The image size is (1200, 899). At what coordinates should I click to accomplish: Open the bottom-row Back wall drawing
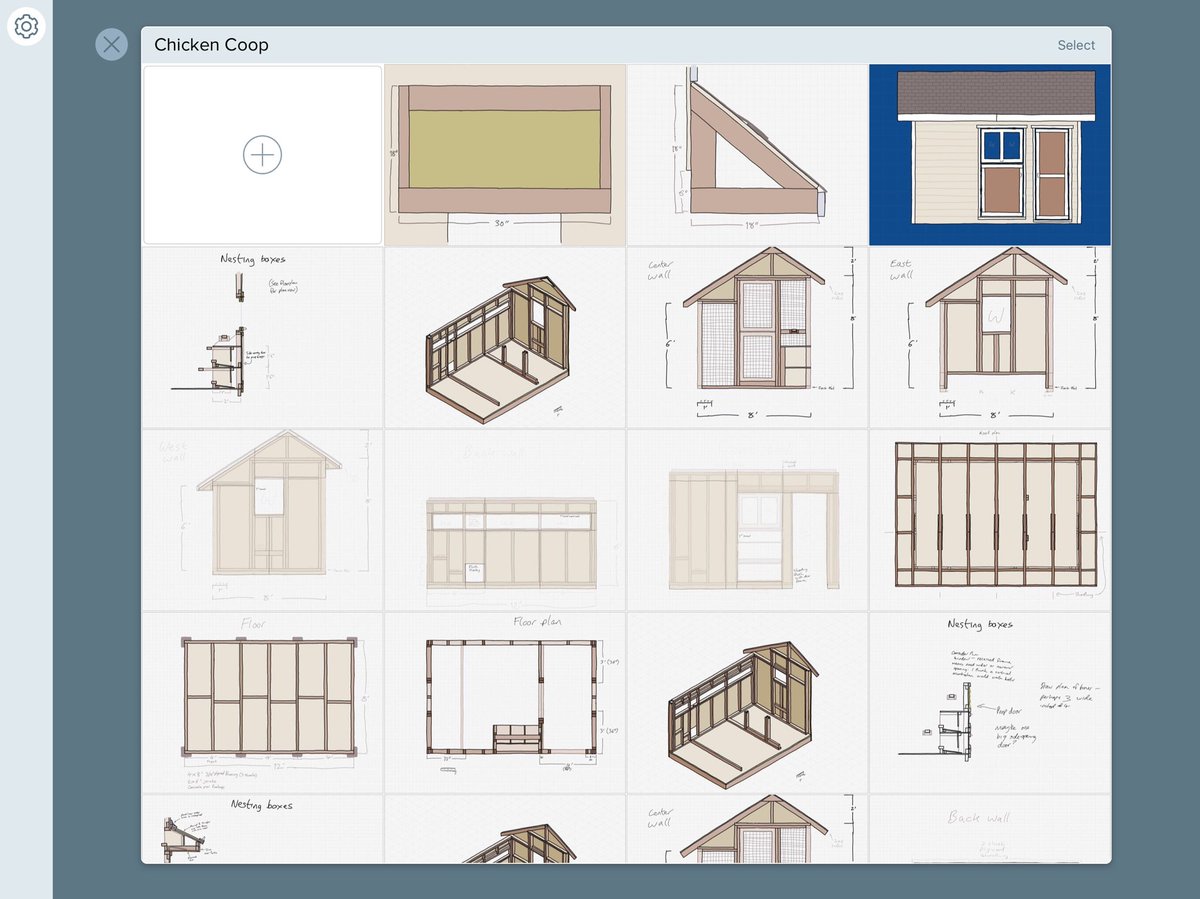pyautogui.click(x=990, y=829)
